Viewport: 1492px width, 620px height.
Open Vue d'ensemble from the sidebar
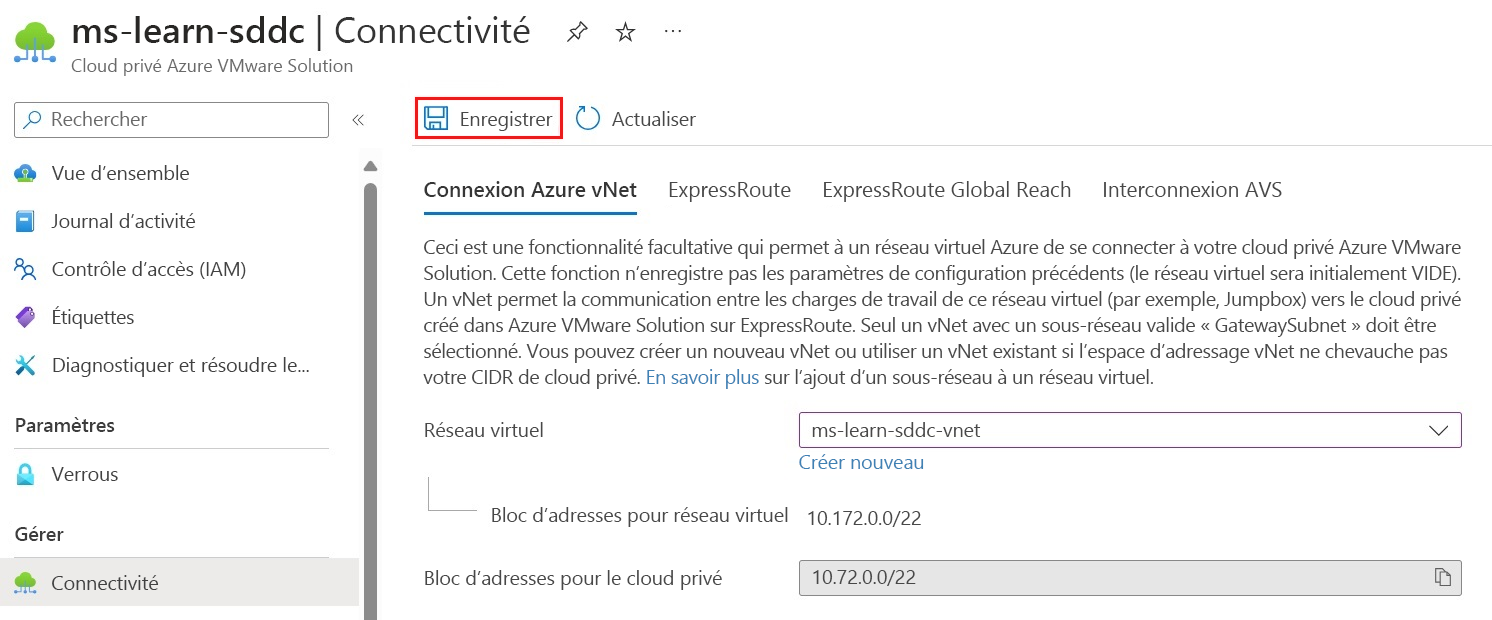coord(119,173)
